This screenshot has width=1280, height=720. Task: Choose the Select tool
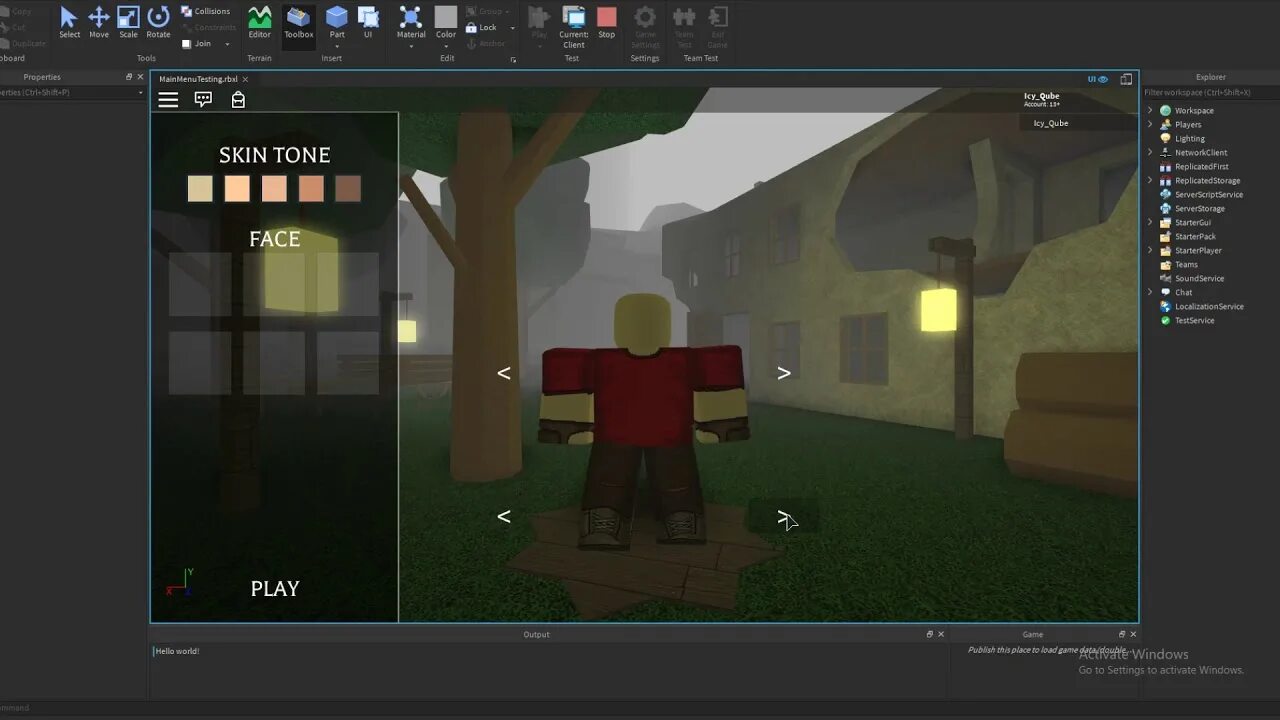coord(69,22)
